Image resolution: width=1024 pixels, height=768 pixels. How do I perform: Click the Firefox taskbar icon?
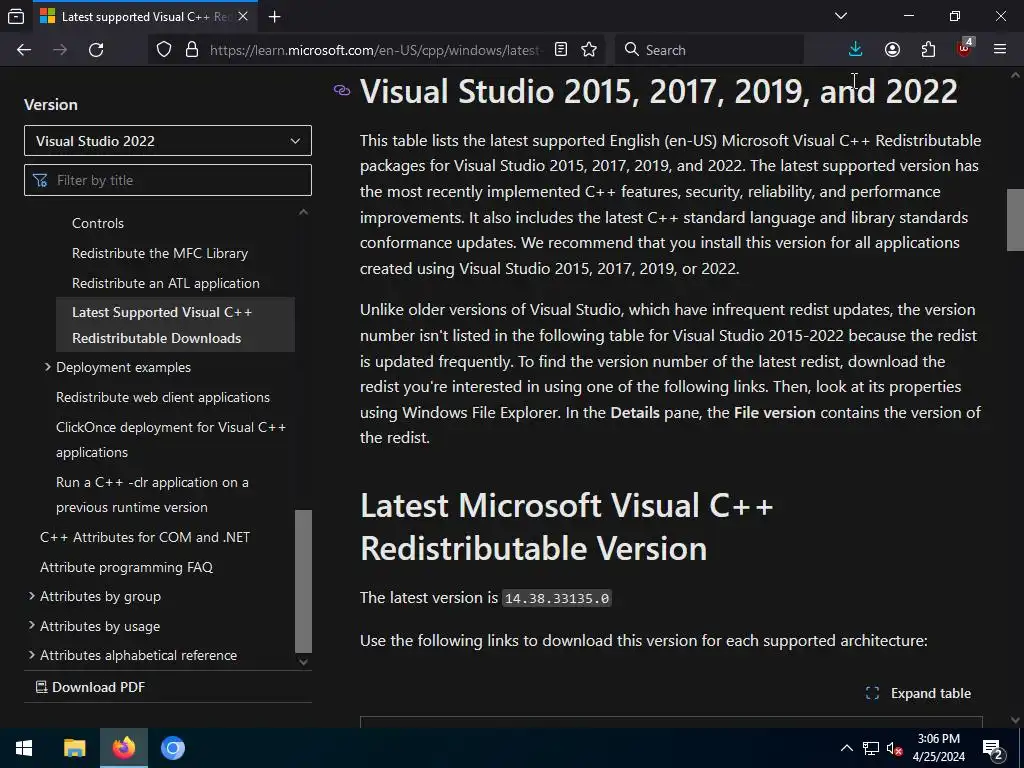(x=123, y=748)
